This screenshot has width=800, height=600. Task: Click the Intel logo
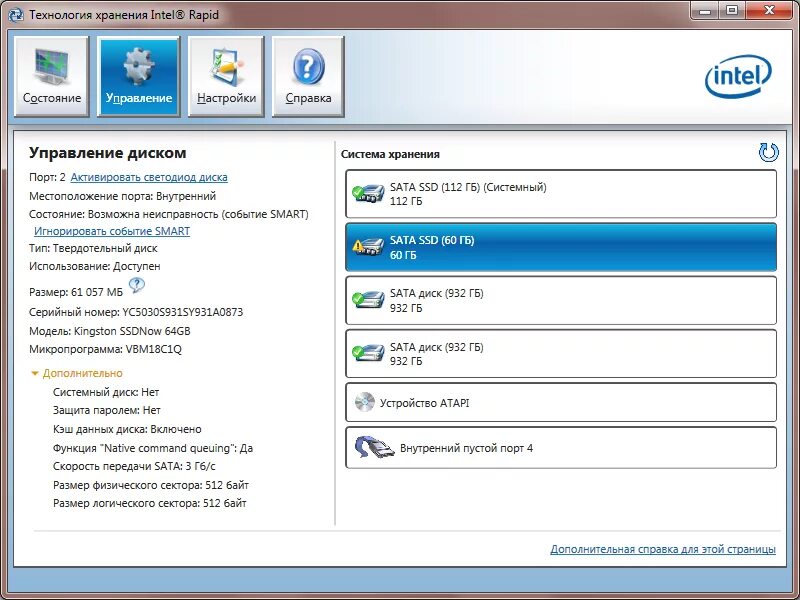tap(738, 76)
